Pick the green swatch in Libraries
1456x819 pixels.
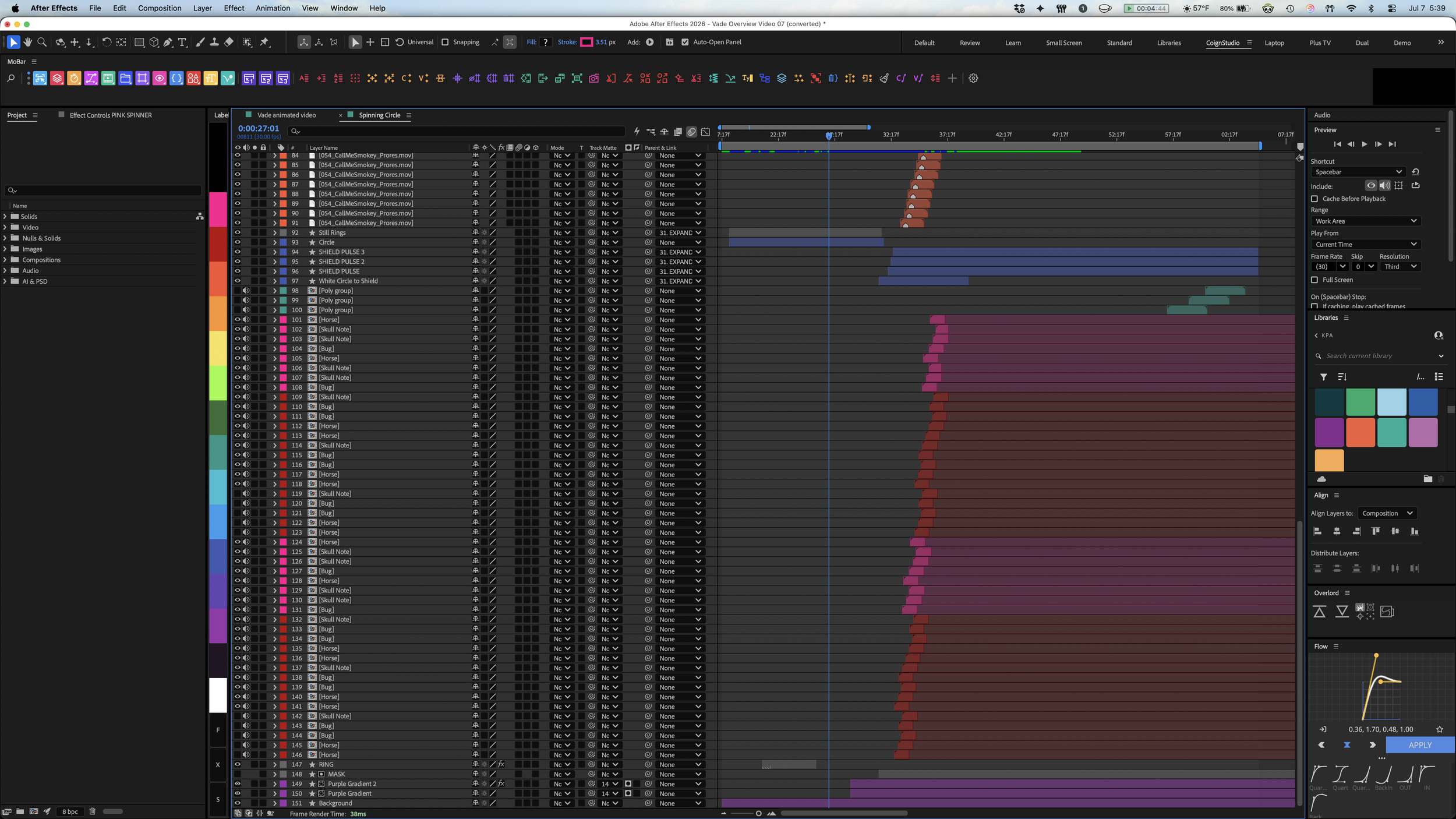pyautogui.click(x=1360, y=403)
